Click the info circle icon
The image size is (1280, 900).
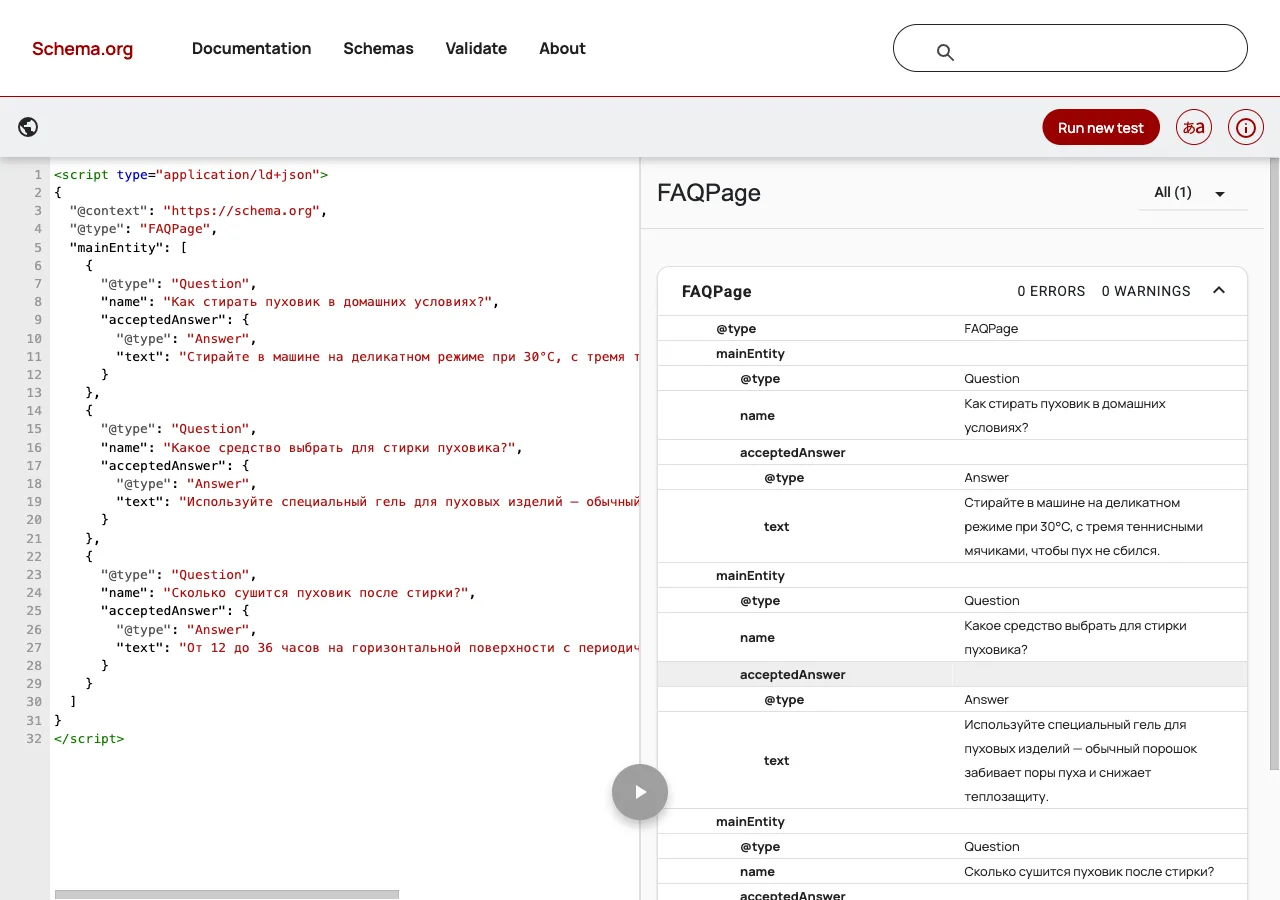pyautogui.click(x=1246, y=127)
